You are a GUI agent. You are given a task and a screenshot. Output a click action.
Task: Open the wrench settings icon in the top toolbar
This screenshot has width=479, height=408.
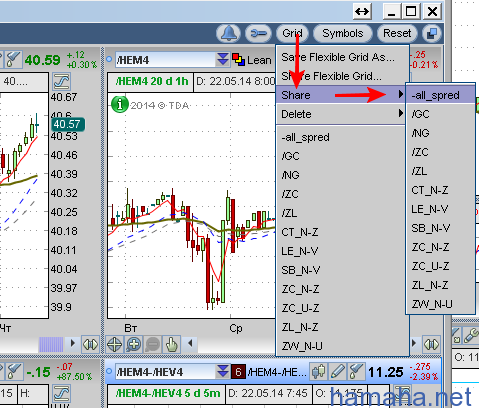point(258,33)
